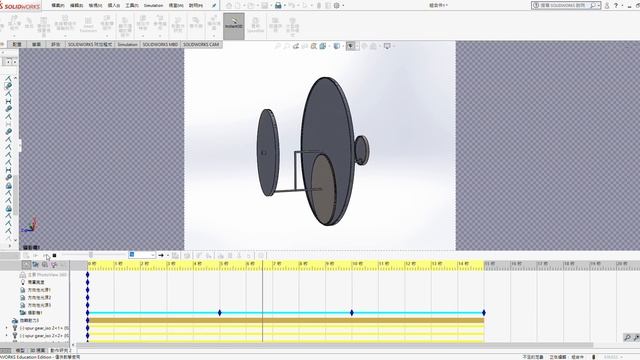The width and height of the screenshot is (640, 360).
Task: Click the Print icon in quick access toolbar
Action: point(278,5)
